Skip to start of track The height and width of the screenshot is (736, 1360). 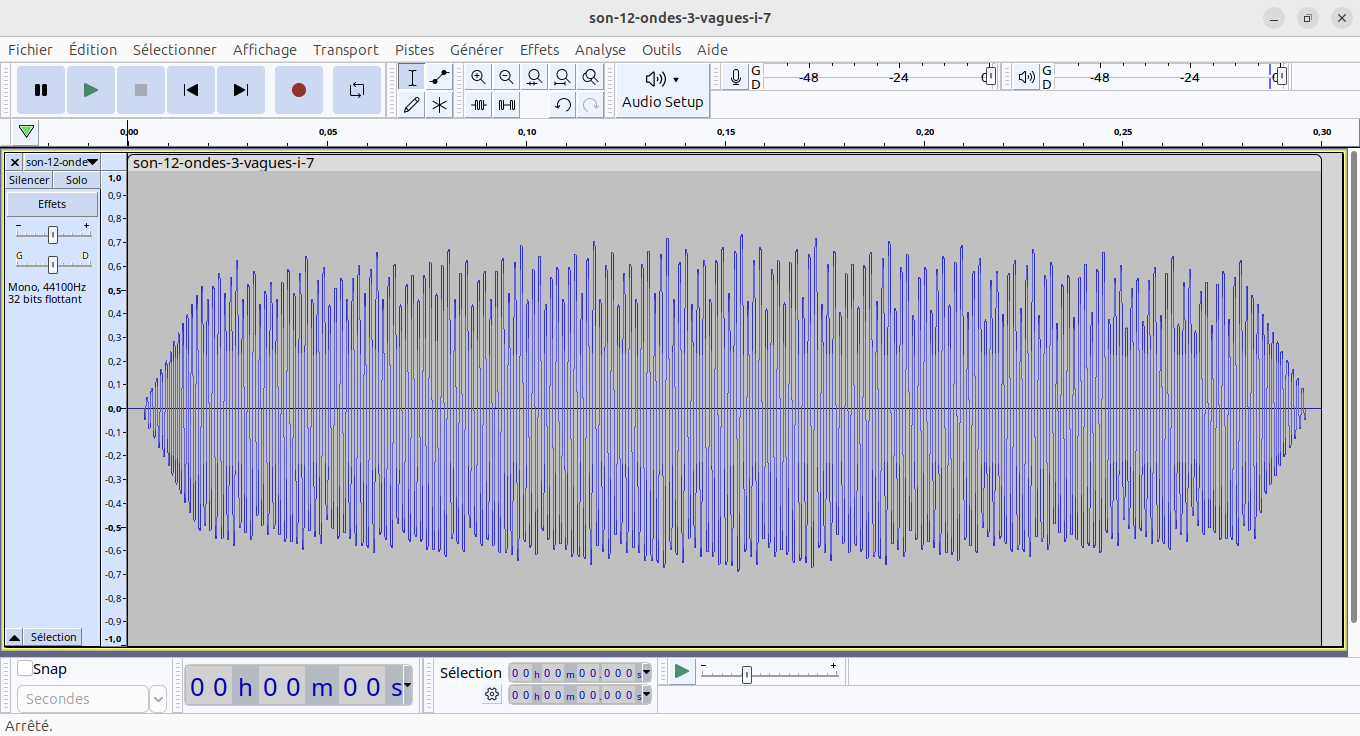pos(191,90)
